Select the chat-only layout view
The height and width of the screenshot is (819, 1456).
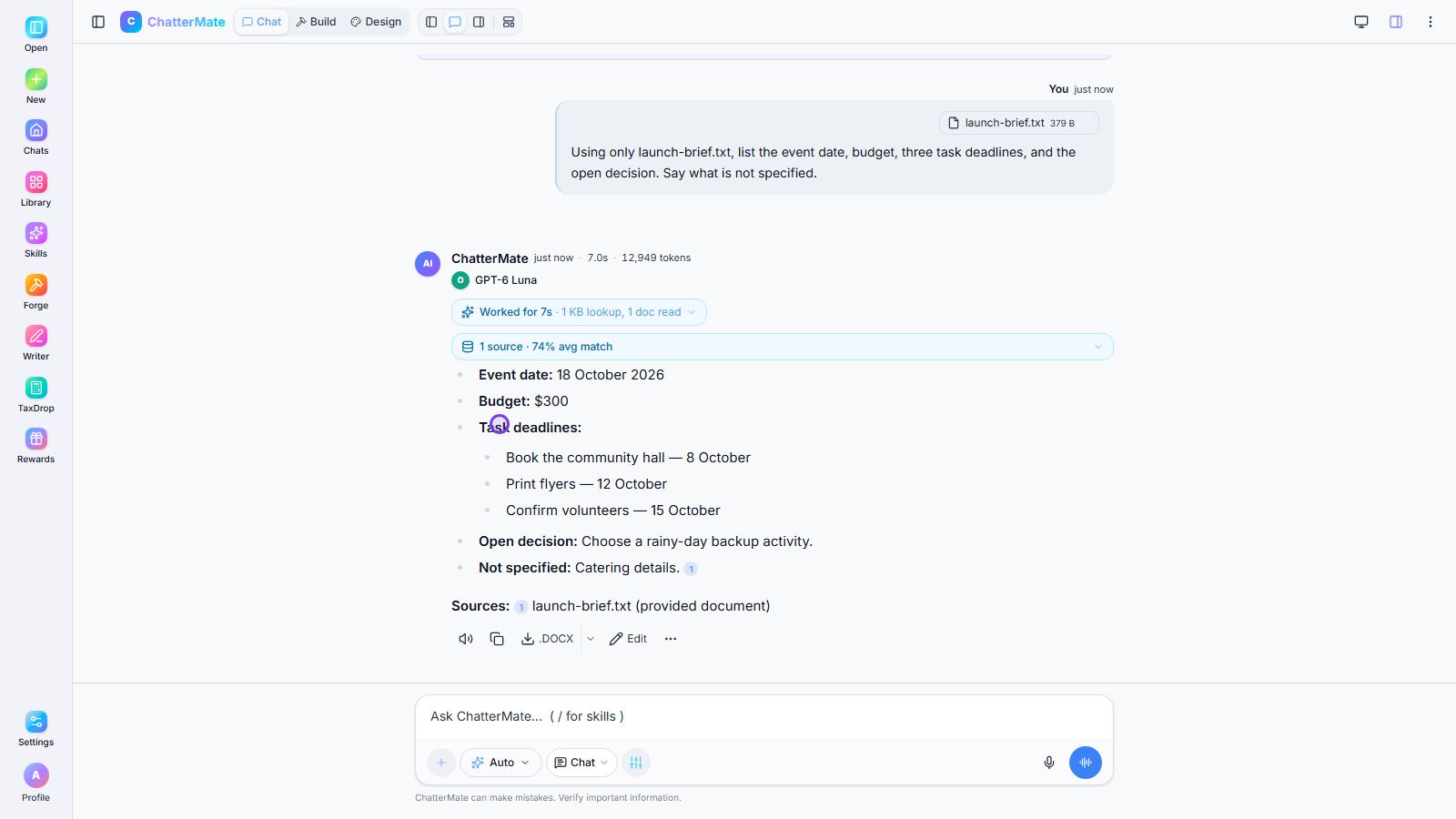click(x=455, y=22)
